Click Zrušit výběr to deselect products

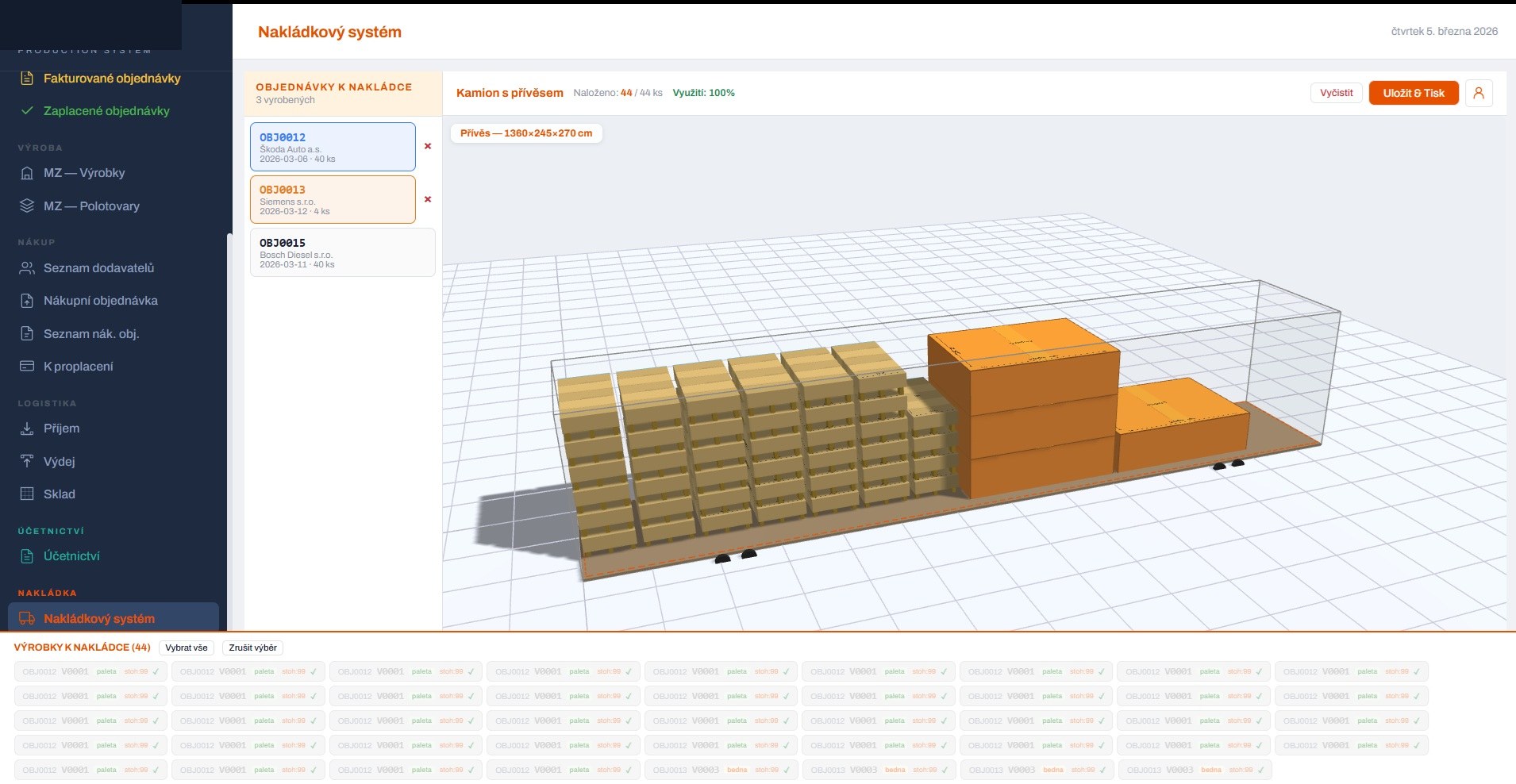pos(252,648)
